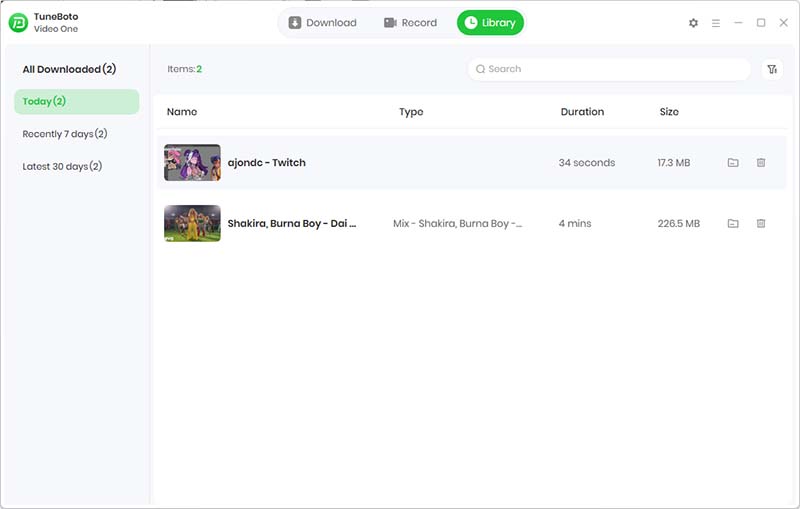Open settings via the gear icon
The width and height of the screenshot is (800, 509).
pyautogui.click(x=693, y=23)
